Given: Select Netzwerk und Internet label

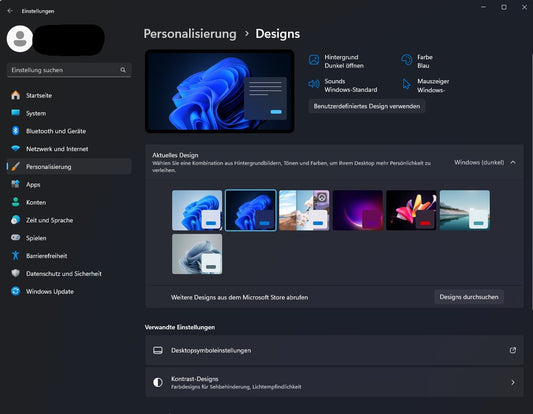Looking at the screenshot, I should 57,149.
